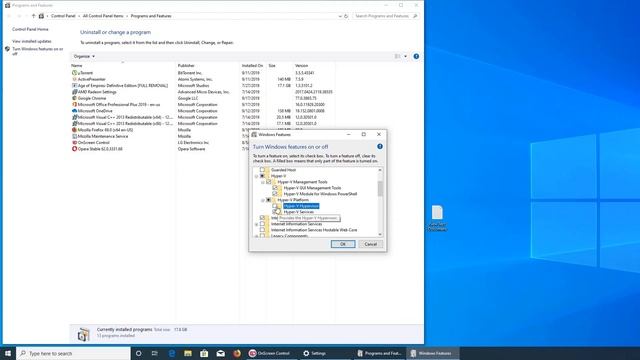Image resolution: width=640 pixels, height=360 pixels.
Task: Open Cortana circle icon on the taskbar
Action: pyautogui.click(x=138, y=353)
